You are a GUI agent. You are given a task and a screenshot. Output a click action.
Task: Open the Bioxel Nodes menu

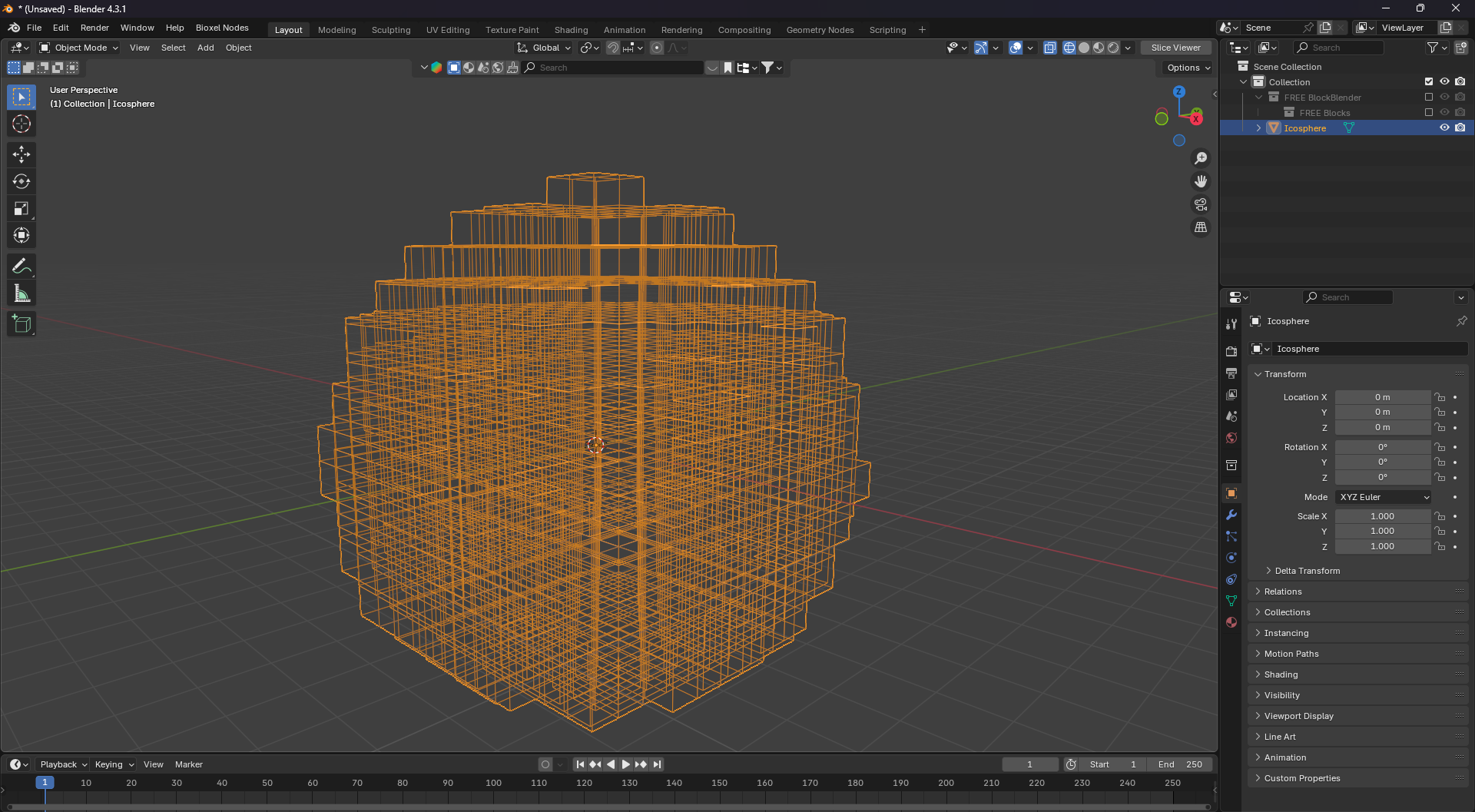point(222,28)
